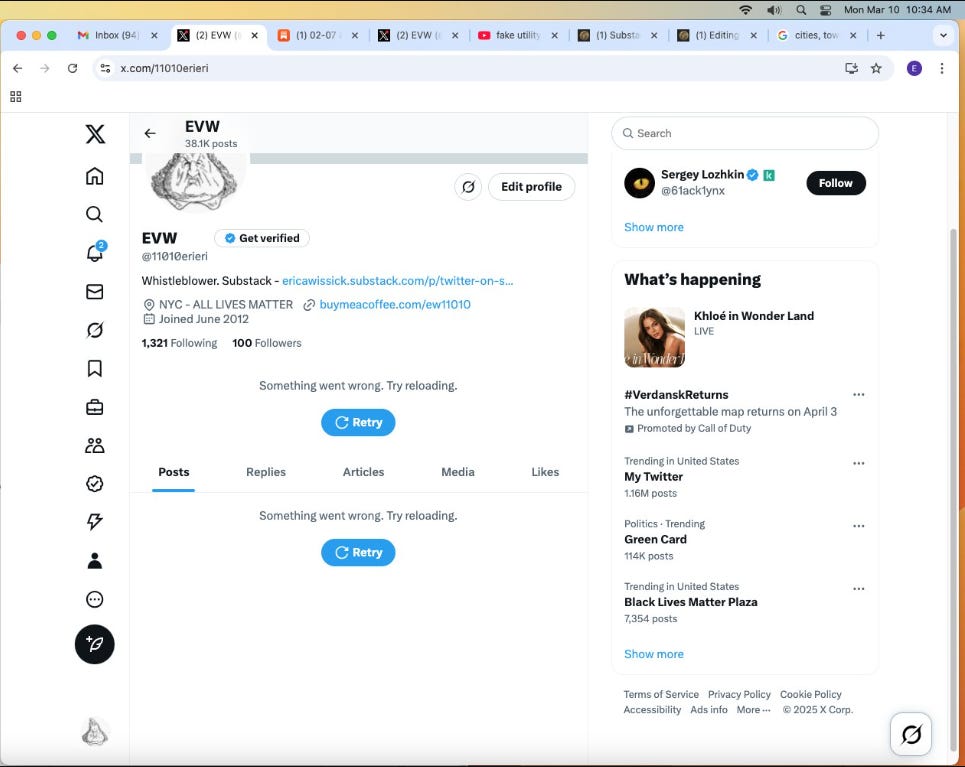Open more options for Black Lives Matter Plaza
This screenshot has height=767, width=965.
click(x=859, y=589)
